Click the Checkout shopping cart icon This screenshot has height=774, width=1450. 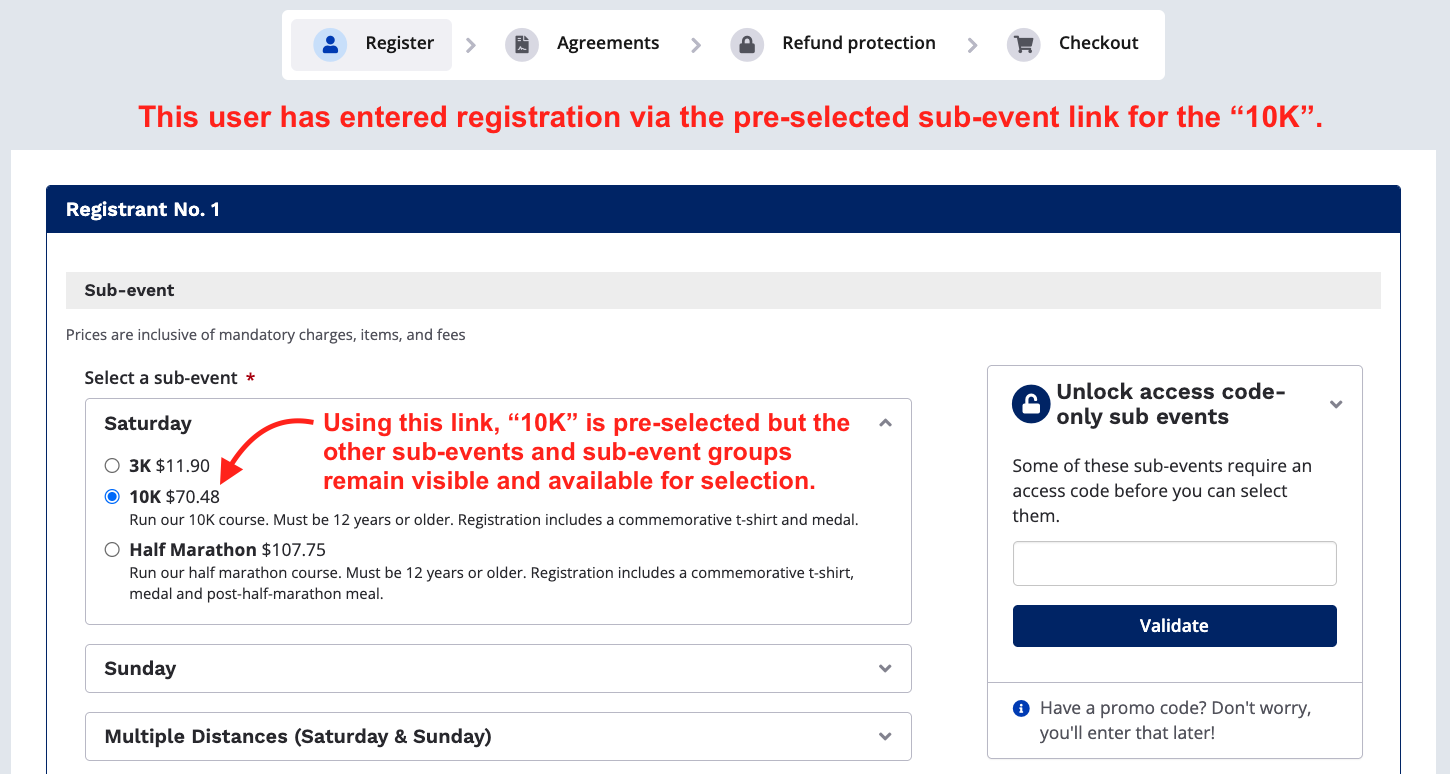[x=1023, y=45]
